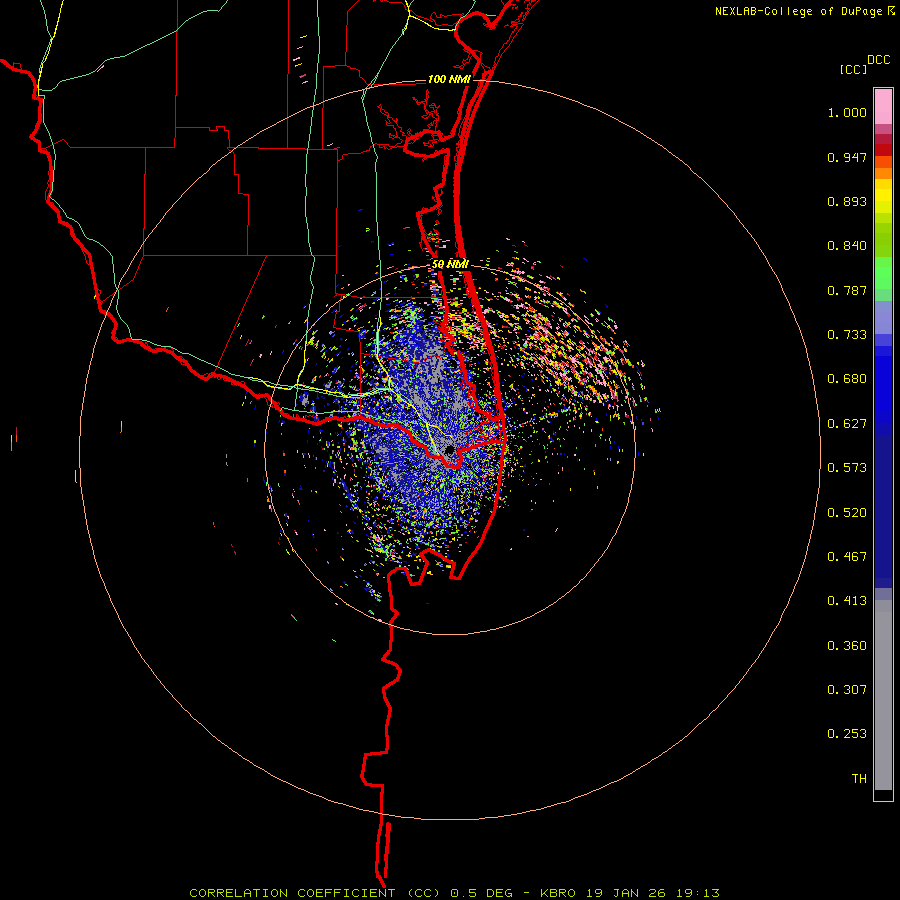Click the 0.253 legend value

(x=847, y=734)
